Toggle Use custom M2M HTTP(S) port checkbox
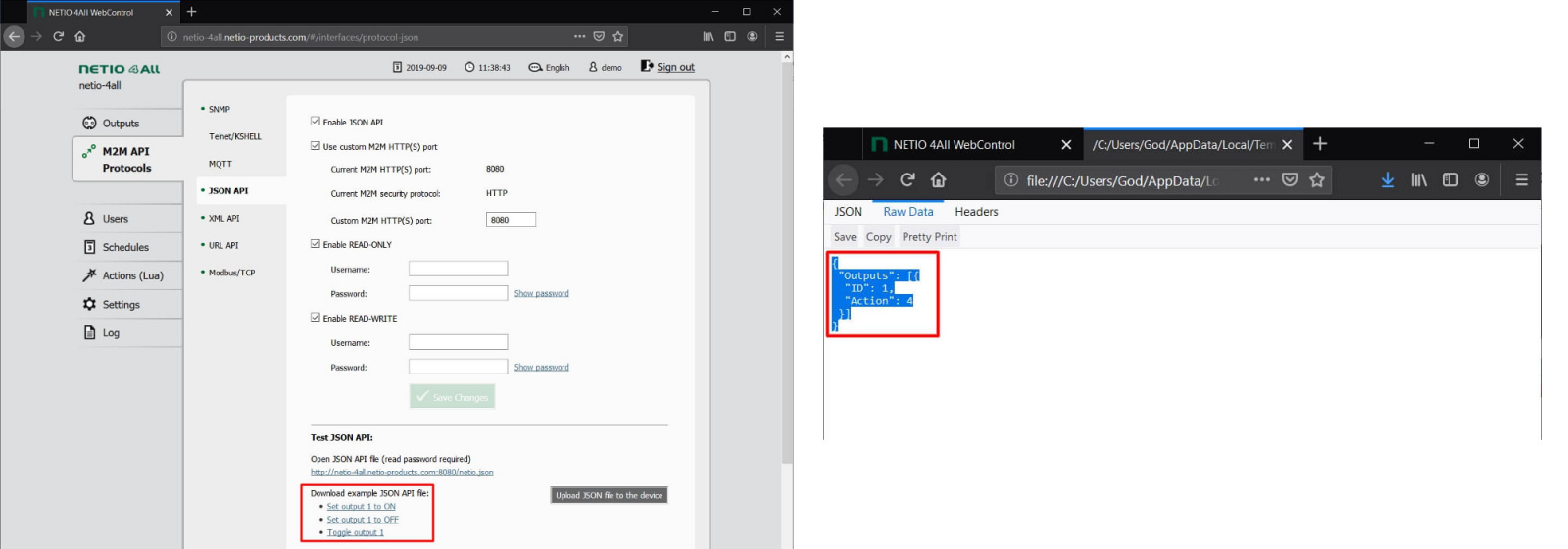The image size is (1568, 549). point(316,146)
